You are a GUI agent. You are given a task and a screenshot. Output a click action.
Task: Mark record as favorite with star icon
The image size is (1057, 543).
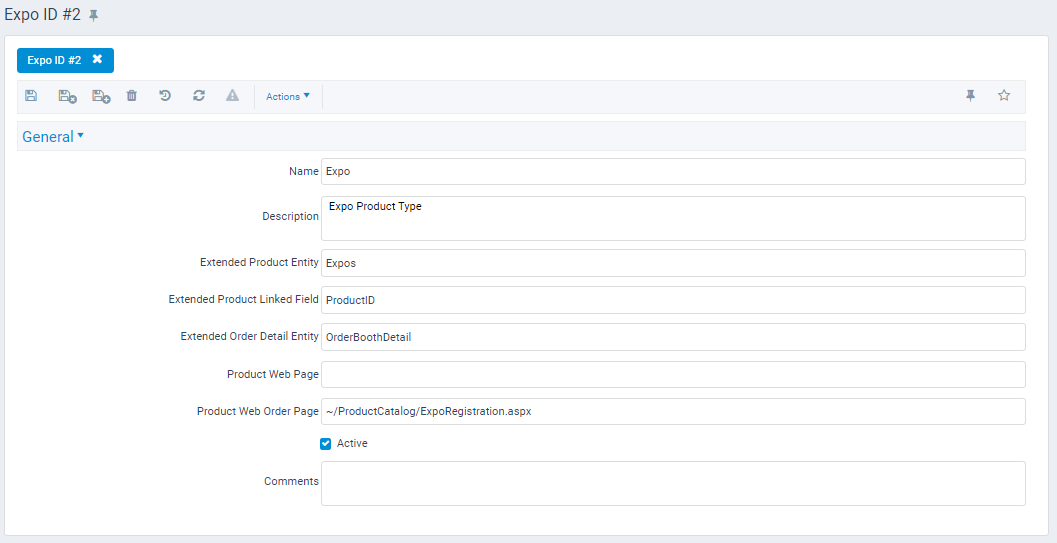1004,96
